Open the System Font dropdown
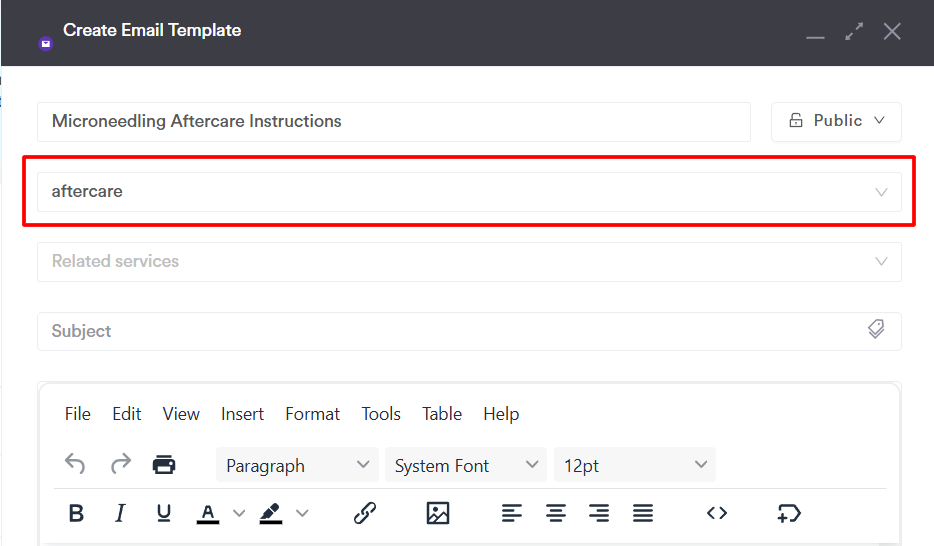Image resolution: width=934 pixels, height=546 pixels. [466, 465]
